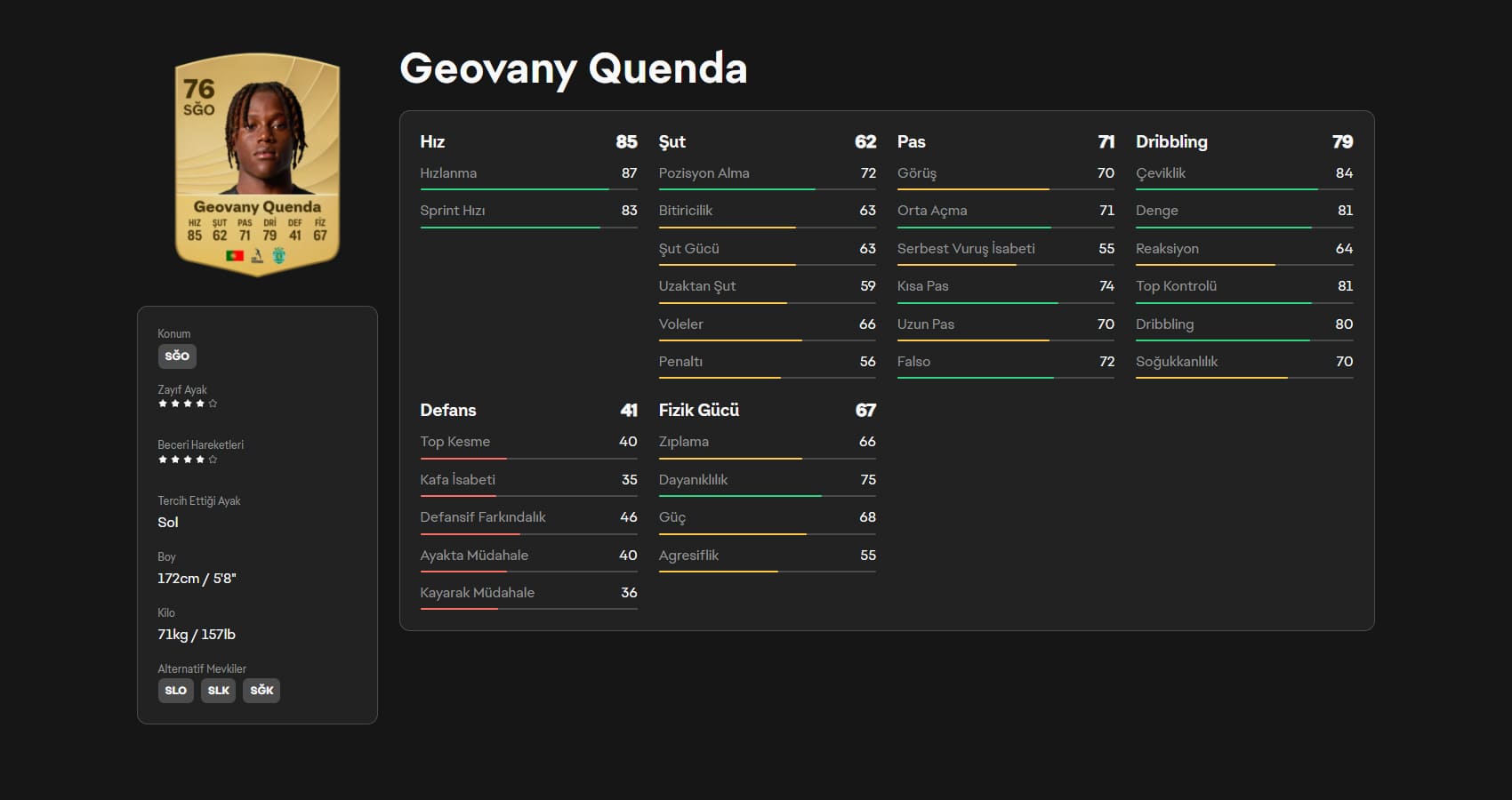The image size is (1512, 800).
Task: Click the Hızlanma stat bar
Action: [x=528, y=188]
